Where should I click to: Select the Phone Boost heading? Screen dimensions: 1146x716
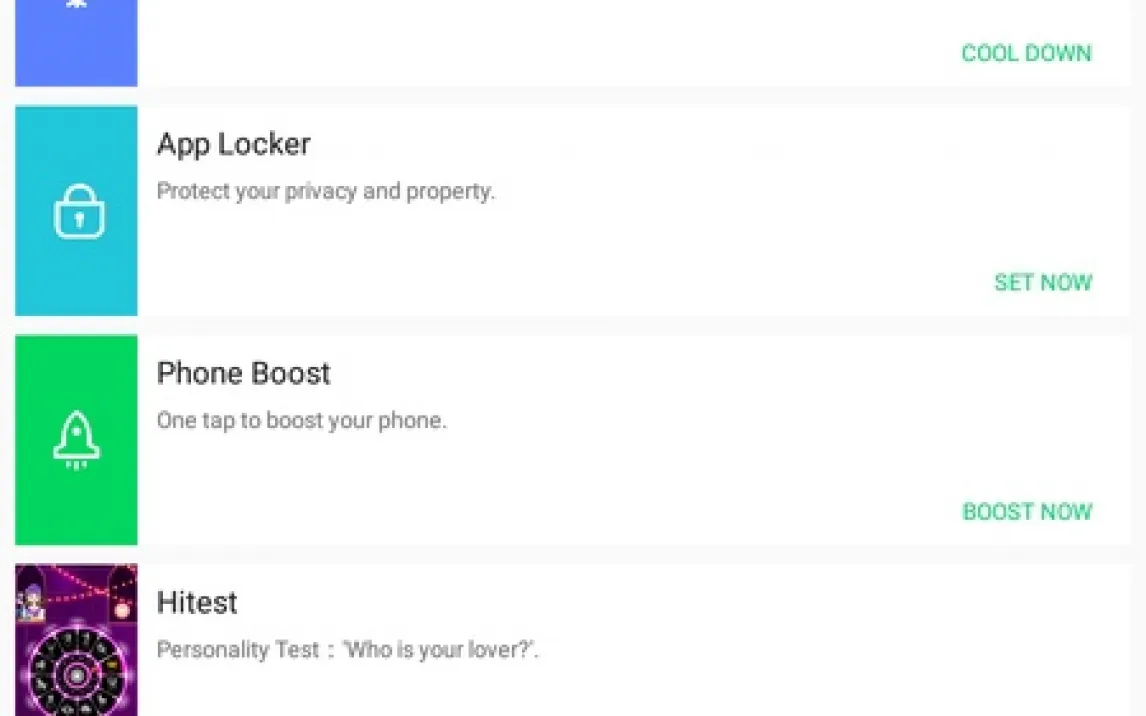[243, 373]
